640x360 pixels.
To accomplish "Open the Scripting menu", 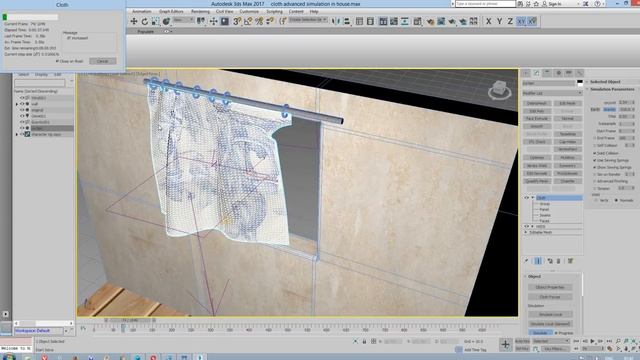I will click(274, 11).
